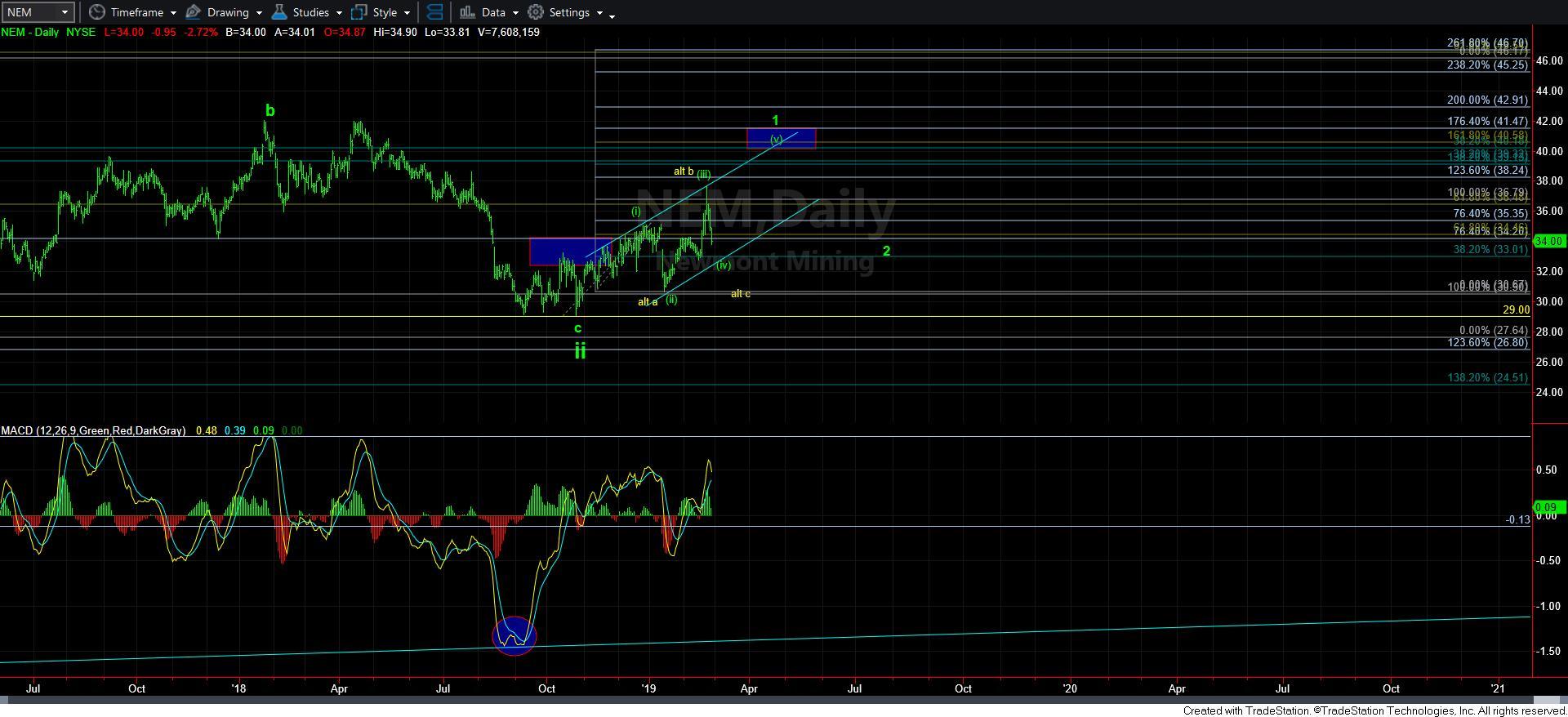Click the '38.20% (33.01)' Fibonacci label
This screenshot has width=1568, height=717.
(x=1490, y=250)
